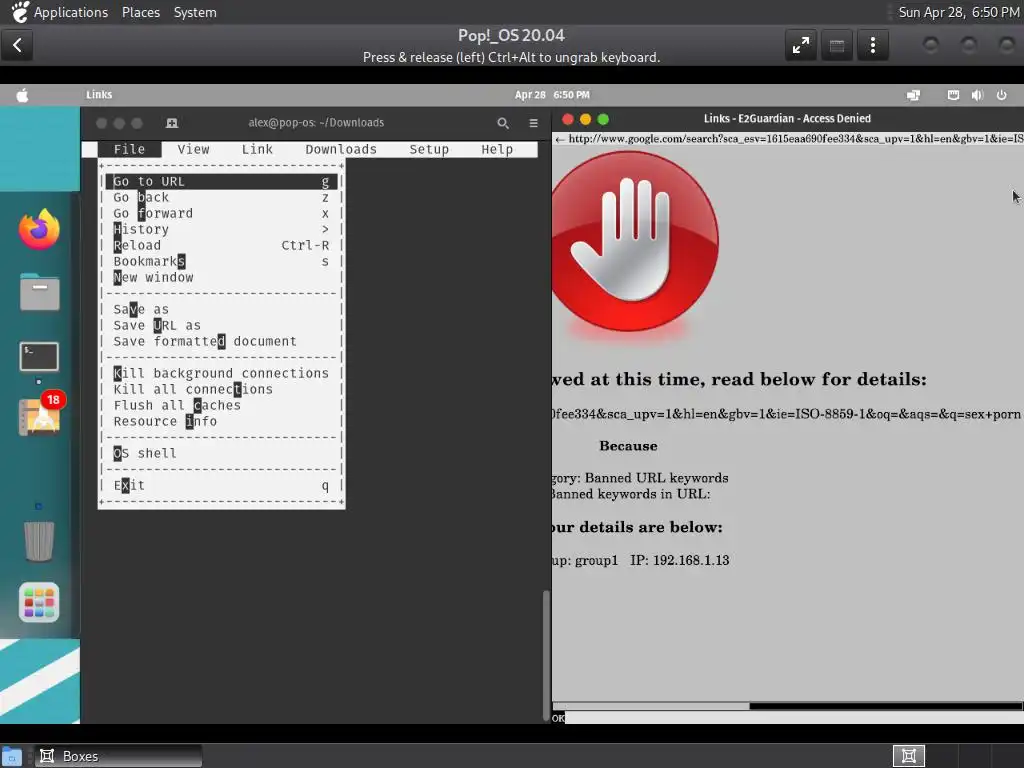Image resolution: width=1024 pixels, height=768 pixels.
Task: Open the terminal hamburger menu
Action: pos(534,123)
